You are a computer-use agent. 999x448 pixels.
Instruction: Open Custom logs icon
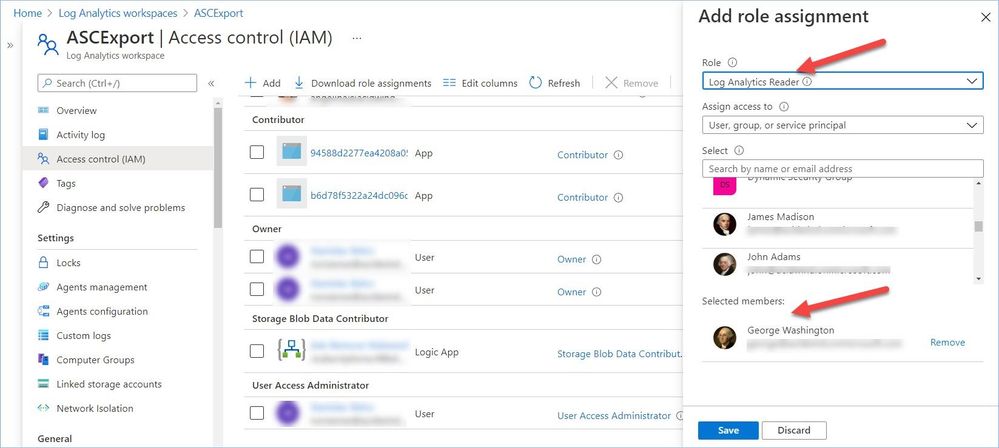(43, 335)
